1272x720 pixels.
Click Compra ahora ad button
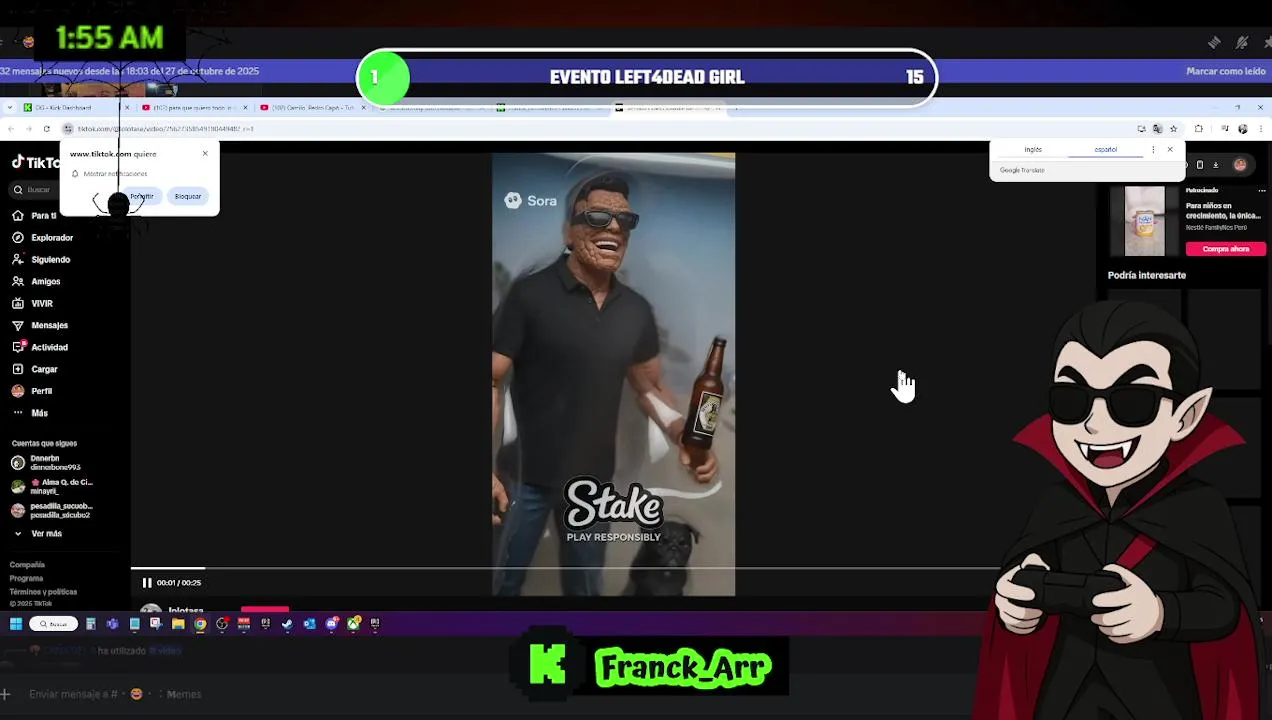(1226, 249)
